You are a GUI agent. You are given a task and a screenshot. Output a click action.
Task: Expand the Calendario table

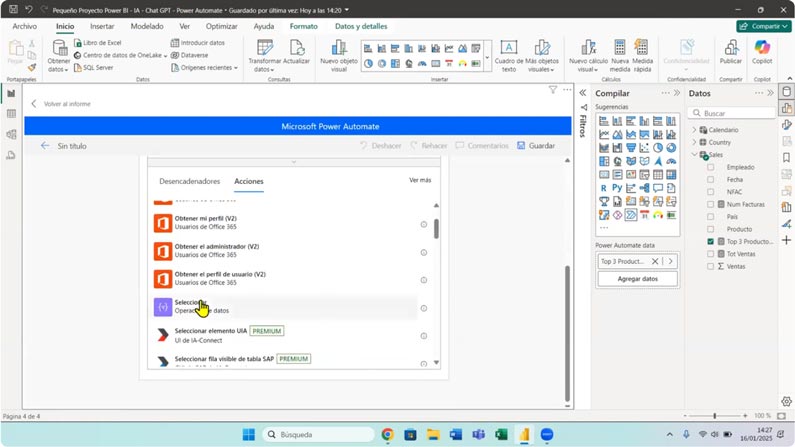695,130
